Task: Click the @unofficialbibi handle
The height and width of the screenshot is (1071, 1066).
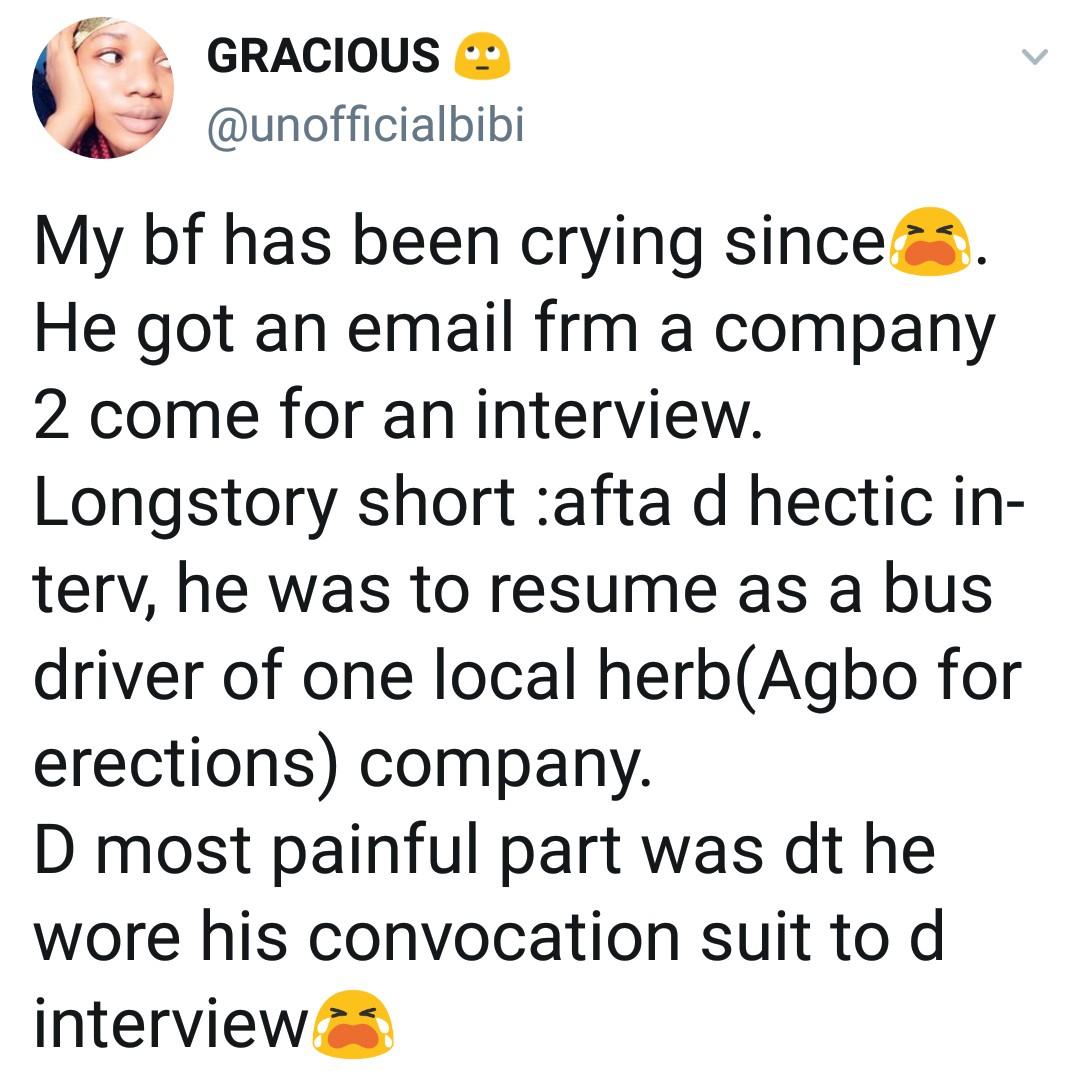Action: [x=365, y=126]
